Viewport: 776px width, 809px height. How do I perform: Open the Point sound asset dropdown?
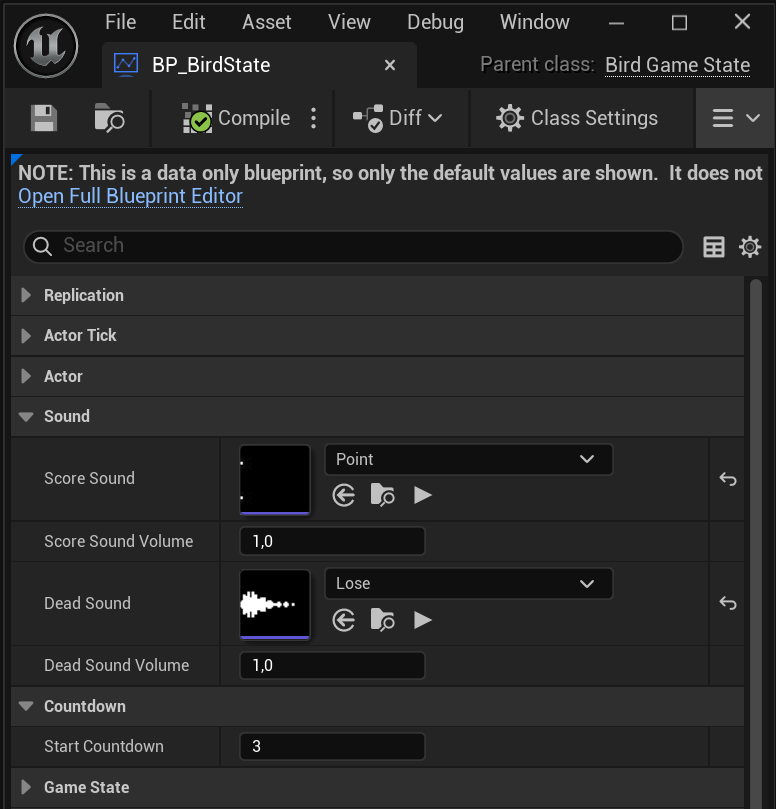468,459
